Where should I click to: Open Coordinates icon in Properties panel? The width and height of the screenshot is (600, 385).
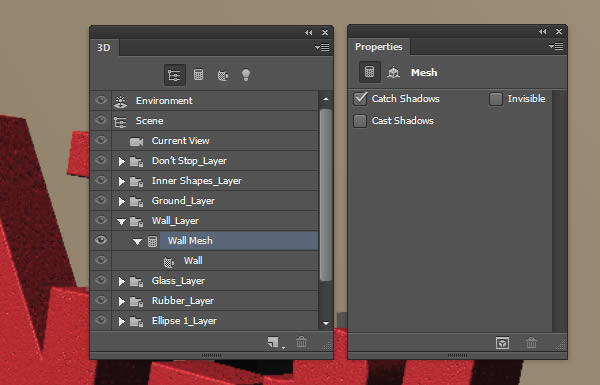pyautogui.click(x=393, y=72)
